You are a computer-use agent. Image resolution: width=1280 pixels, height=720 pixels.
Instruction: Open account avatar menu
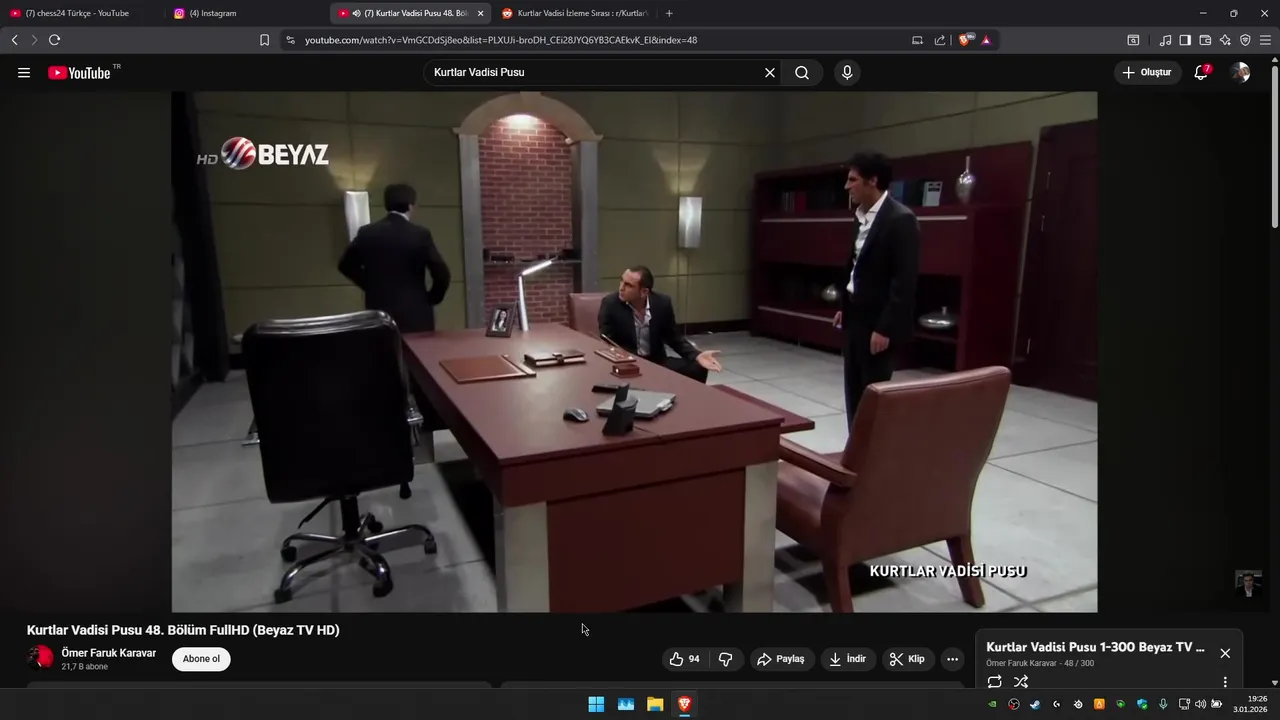point(1240,73)
